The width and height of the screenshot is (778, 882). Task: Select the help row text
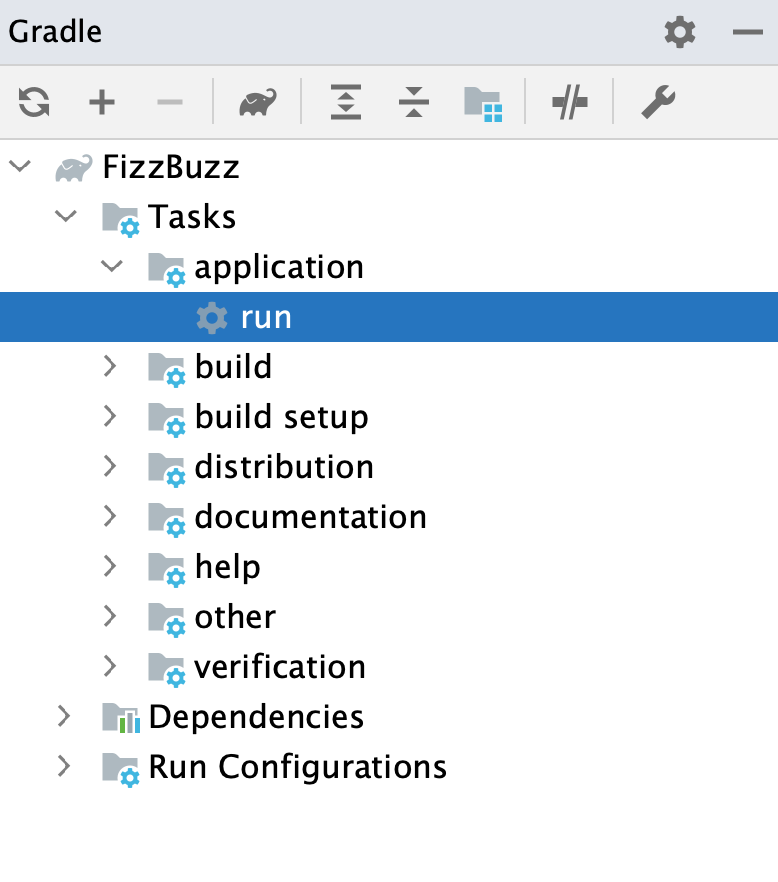(228, 568)
